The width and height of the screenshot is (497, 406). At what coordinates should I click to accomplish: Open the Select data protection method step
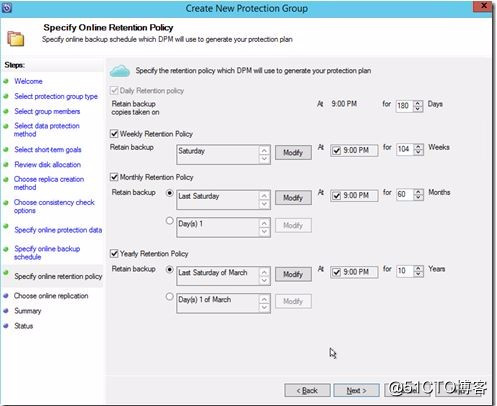click(47, 130)
